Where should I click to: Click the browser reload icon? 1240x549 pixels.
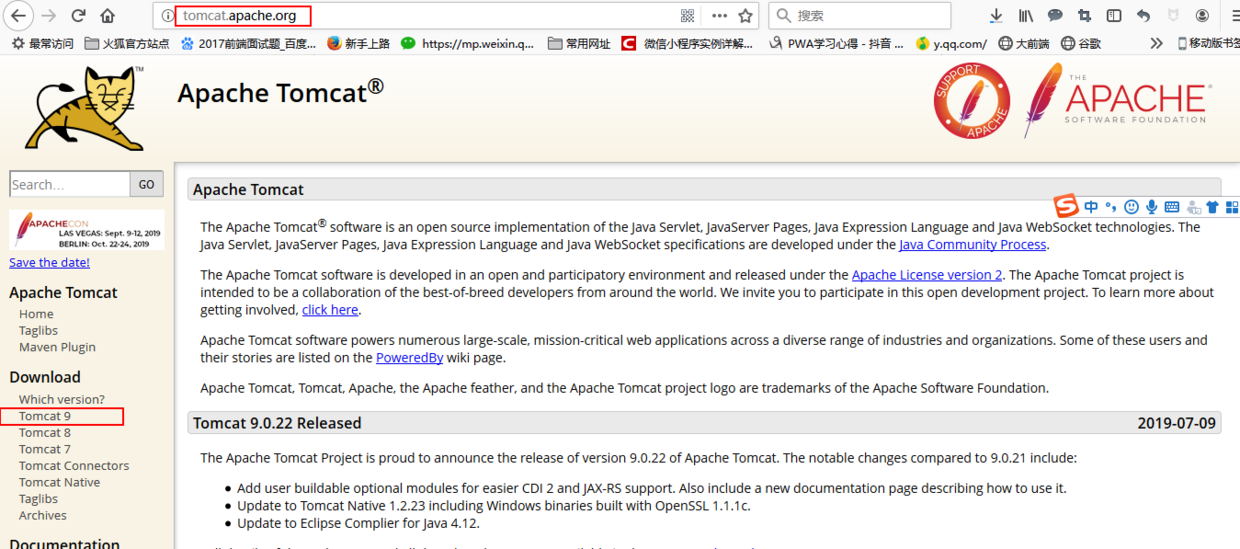[78, 16]
